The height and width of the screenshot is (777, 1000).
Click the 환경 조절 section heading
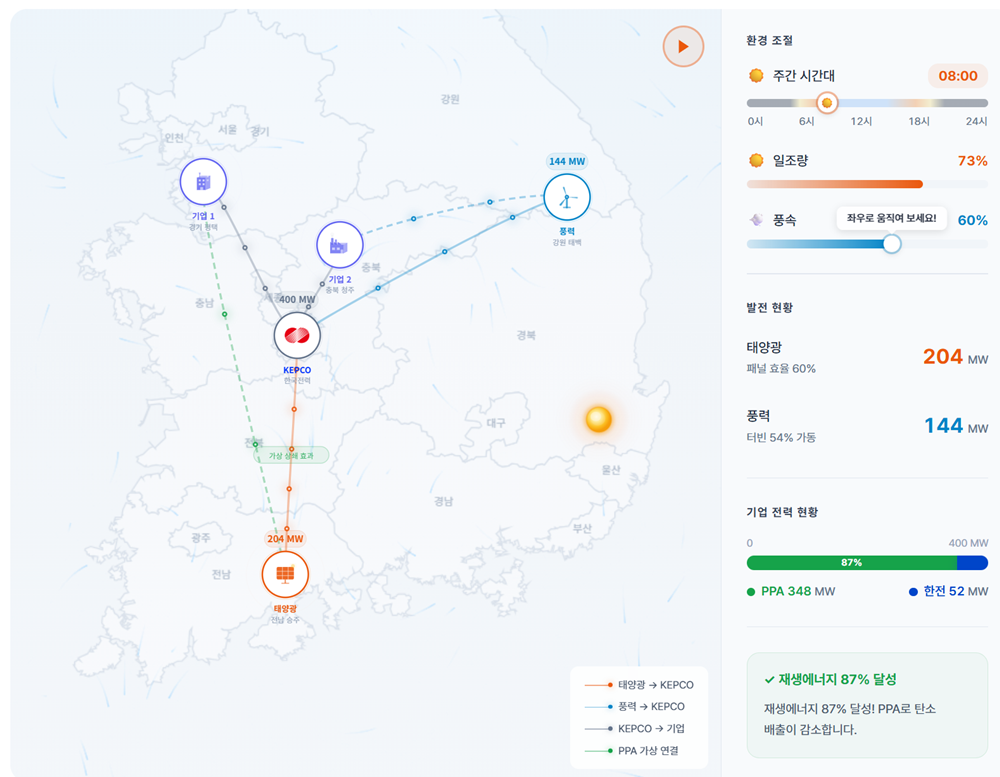[x=770, y=40]
